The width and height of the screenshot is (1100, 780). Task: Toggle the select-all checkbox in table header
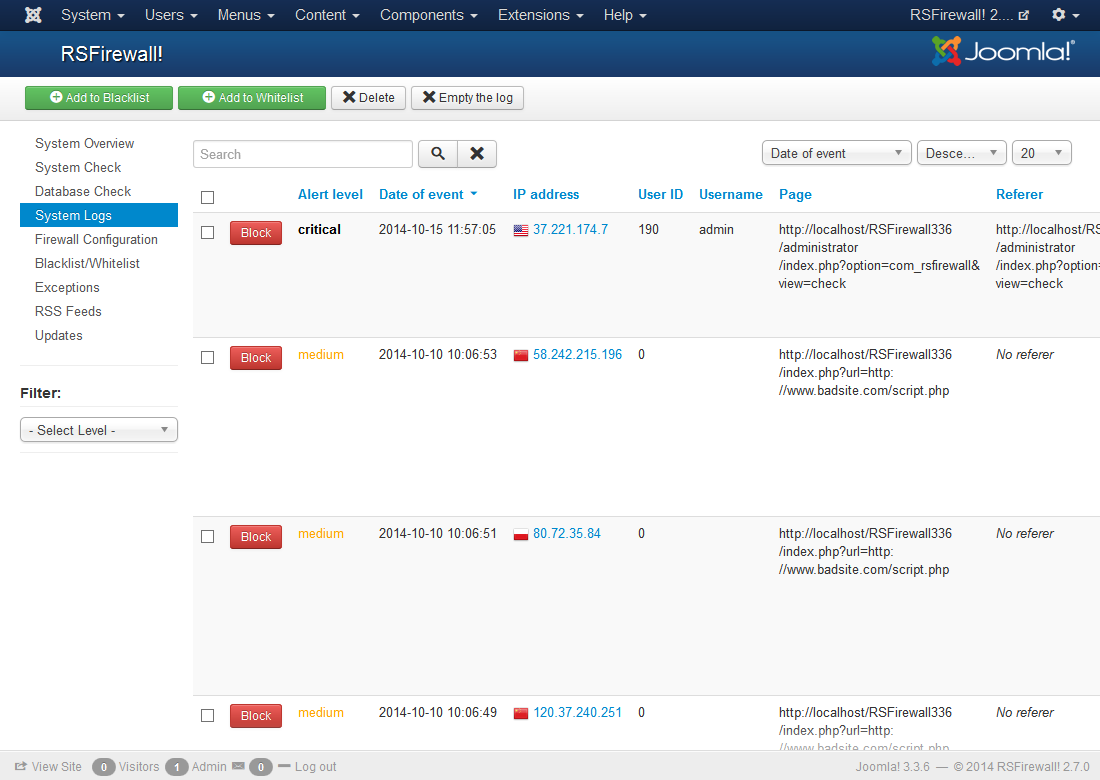[x=208, y=197]
